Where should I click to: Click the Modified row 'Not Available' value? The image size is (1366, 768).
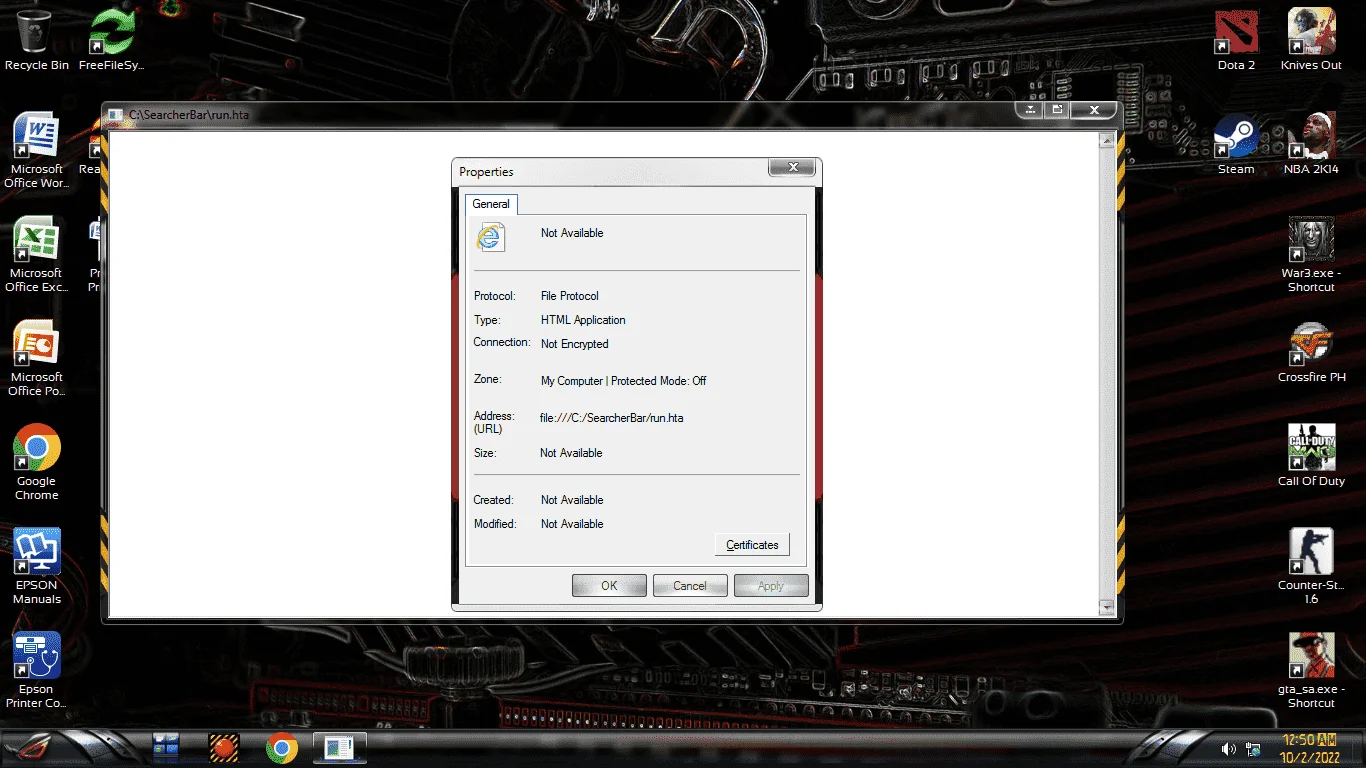point(572,524)
